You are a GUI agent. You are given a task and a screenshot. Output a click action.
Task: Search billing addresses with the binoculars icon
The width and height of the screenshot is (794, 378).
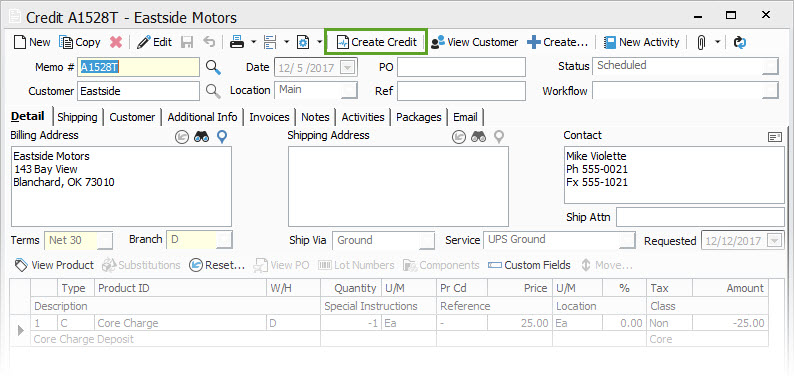(x=202, y=137)
